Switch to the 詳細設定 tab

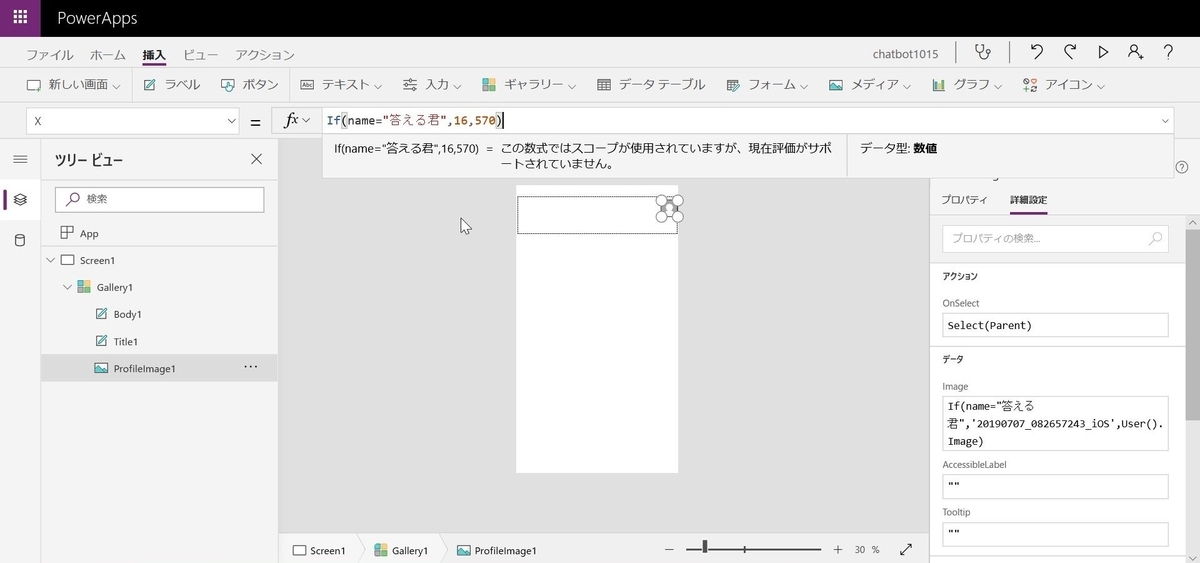(1028, 200)
